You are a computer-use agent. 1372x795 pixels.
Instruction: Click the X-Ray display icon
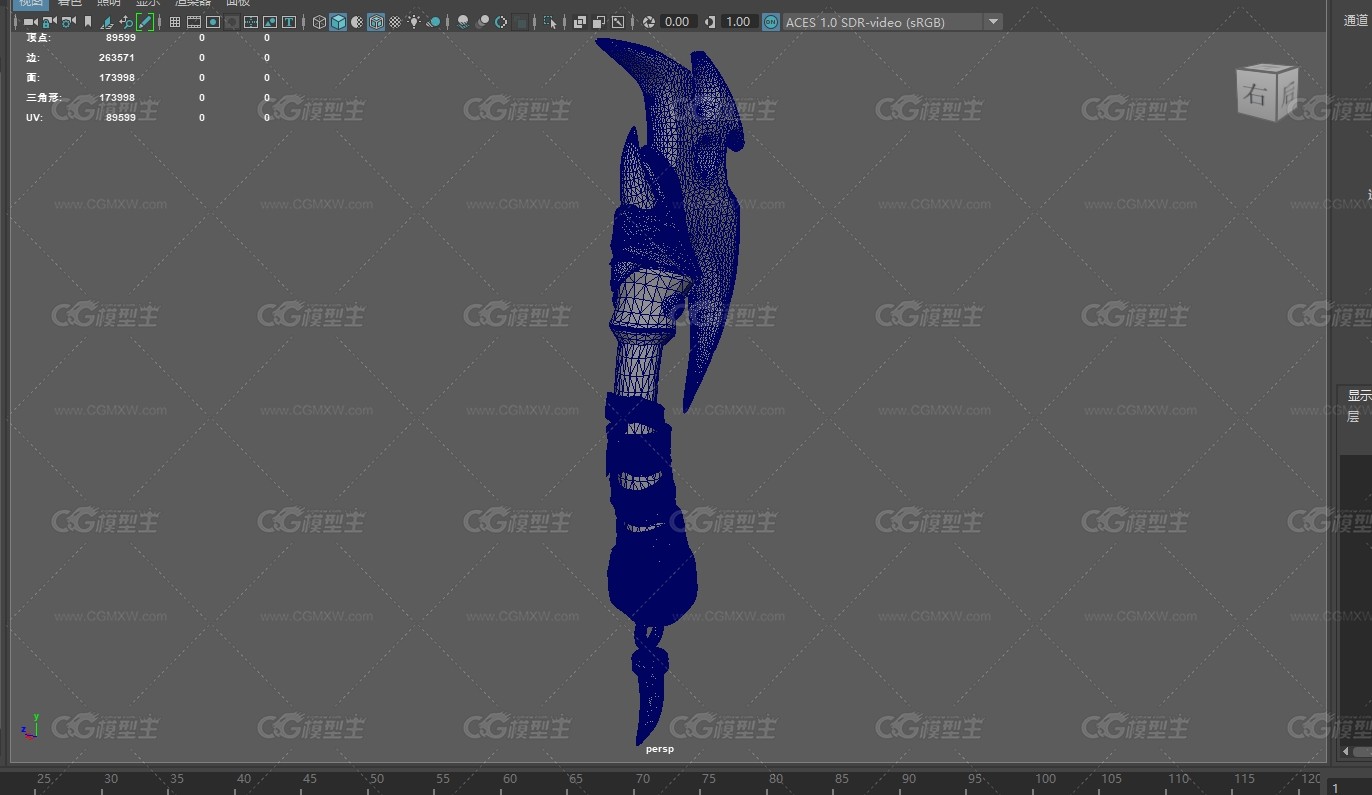pyautogui.click(x=580, y=21)
